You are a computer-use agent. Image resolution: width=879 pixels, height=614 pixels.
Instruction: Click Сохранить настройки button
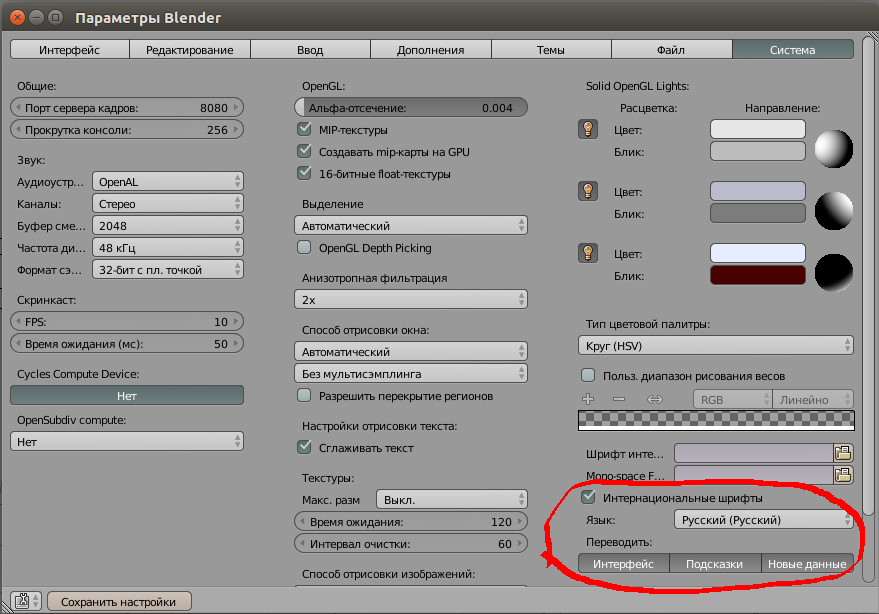point(119,601)
